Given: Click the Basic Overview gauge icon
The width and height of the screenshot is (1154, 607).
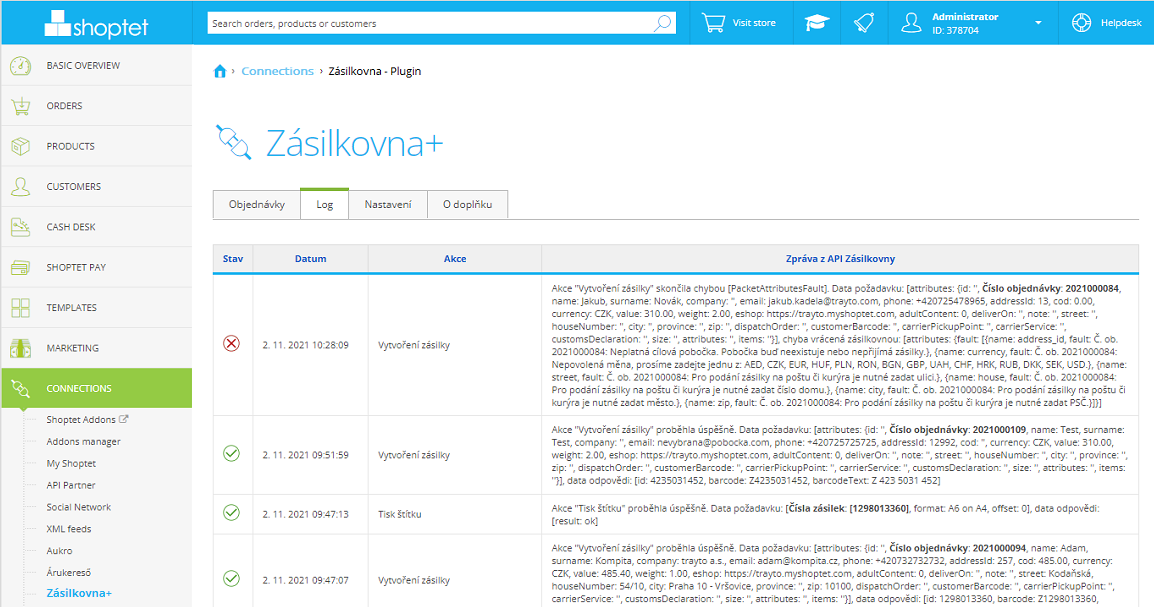Looking at the screenshot, I should [x=21, y=65].
